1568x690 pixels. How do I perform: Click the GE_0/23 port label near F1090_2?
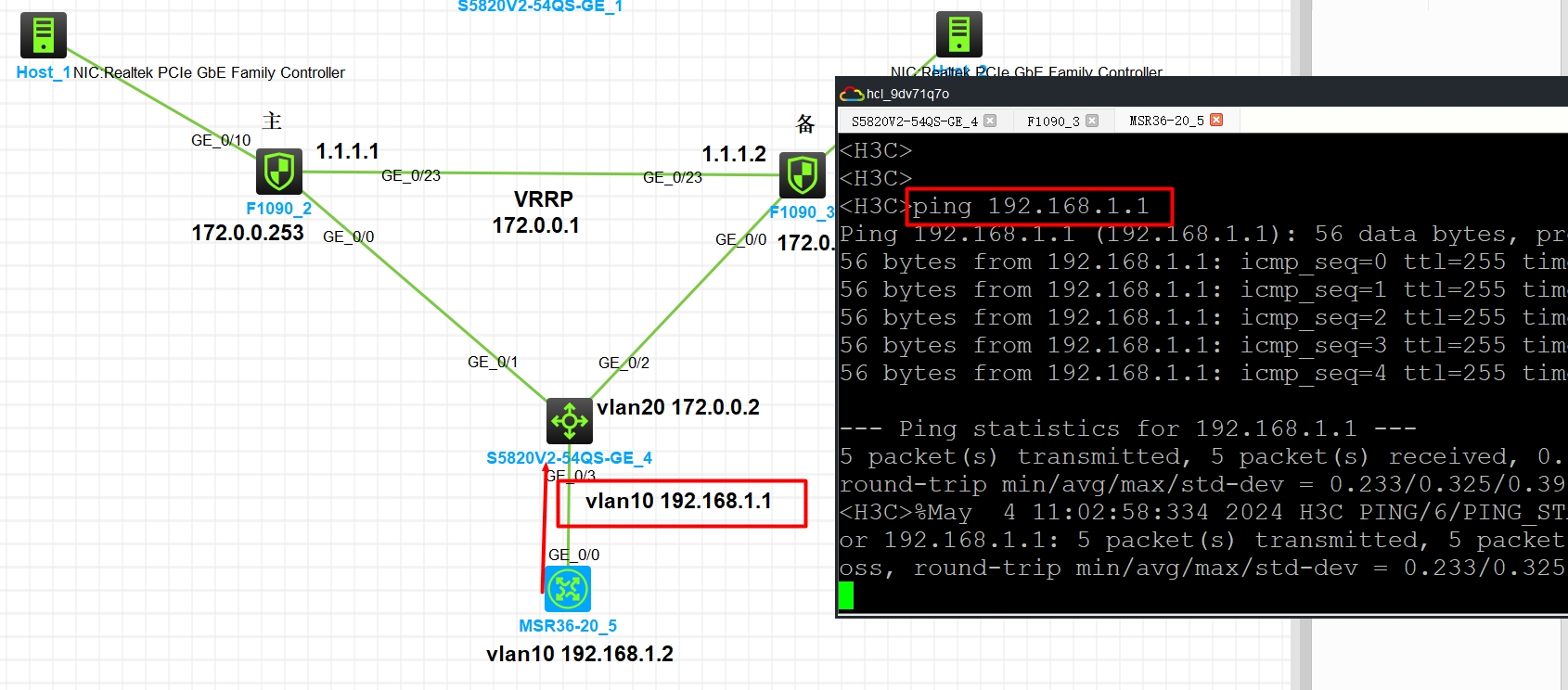coord(411,175)
